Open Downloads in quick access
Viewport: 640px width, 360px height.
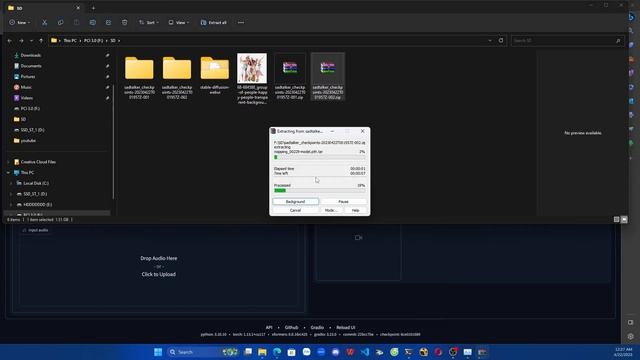click(x=31, y=55)
